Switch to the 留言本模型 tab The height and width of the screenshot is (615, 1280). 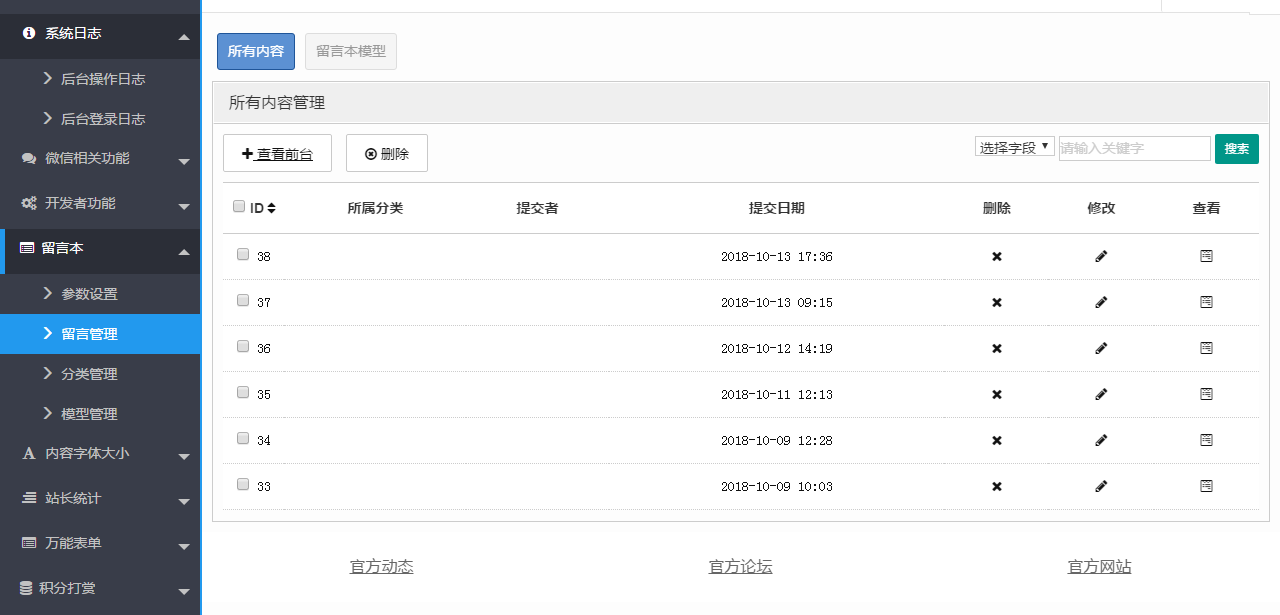(350, 51)
